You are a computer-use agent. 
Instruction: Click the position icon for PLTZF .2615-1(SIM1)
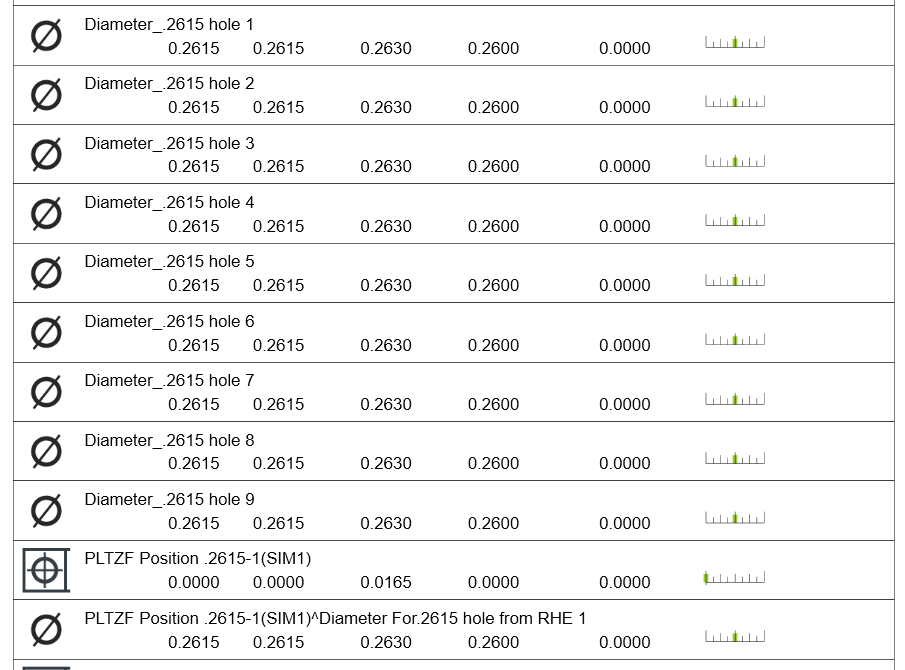click(46, 570)
